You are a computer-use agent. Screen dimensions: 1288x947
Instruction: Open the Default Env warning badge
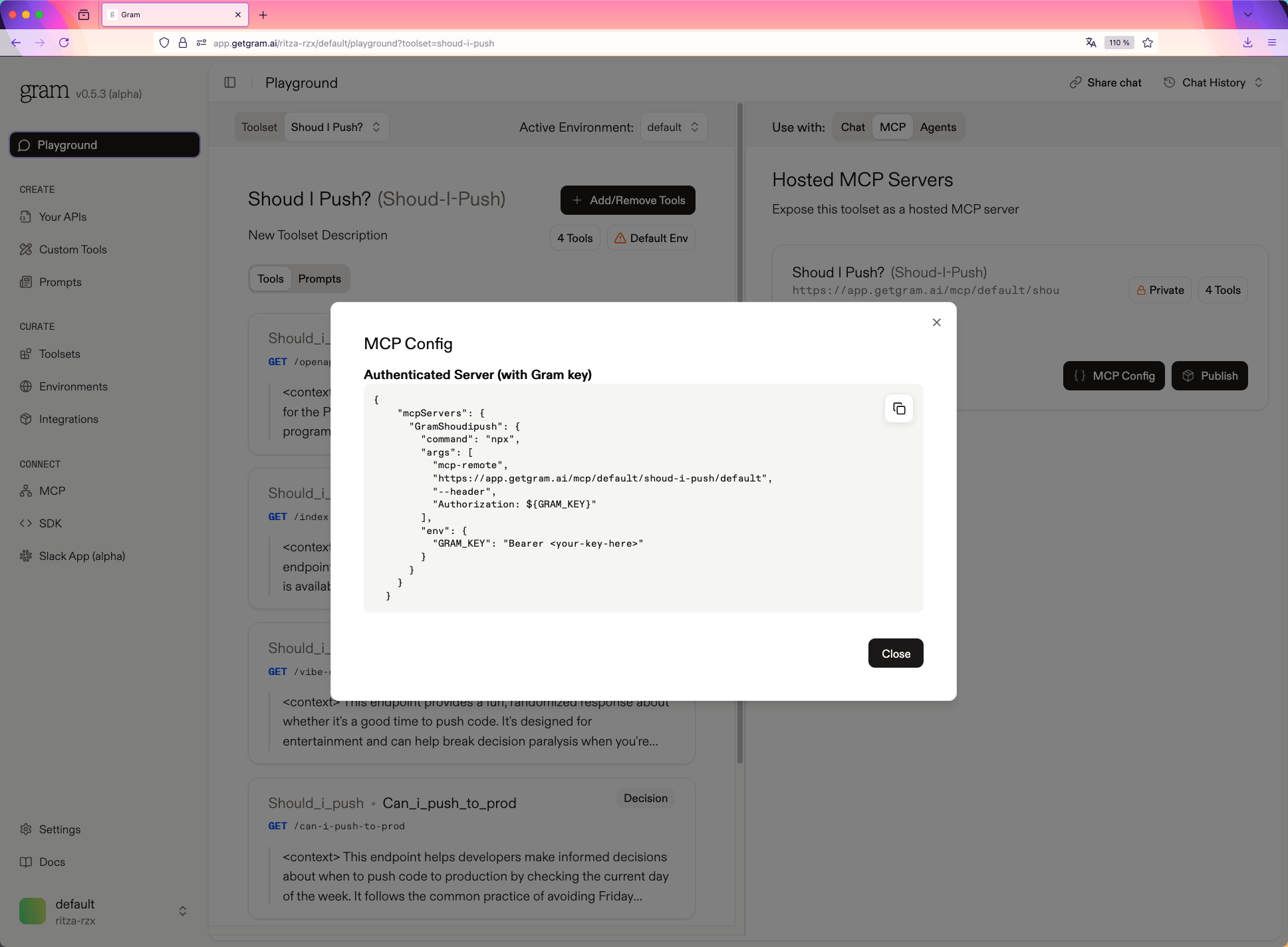(x=651, y=238)
